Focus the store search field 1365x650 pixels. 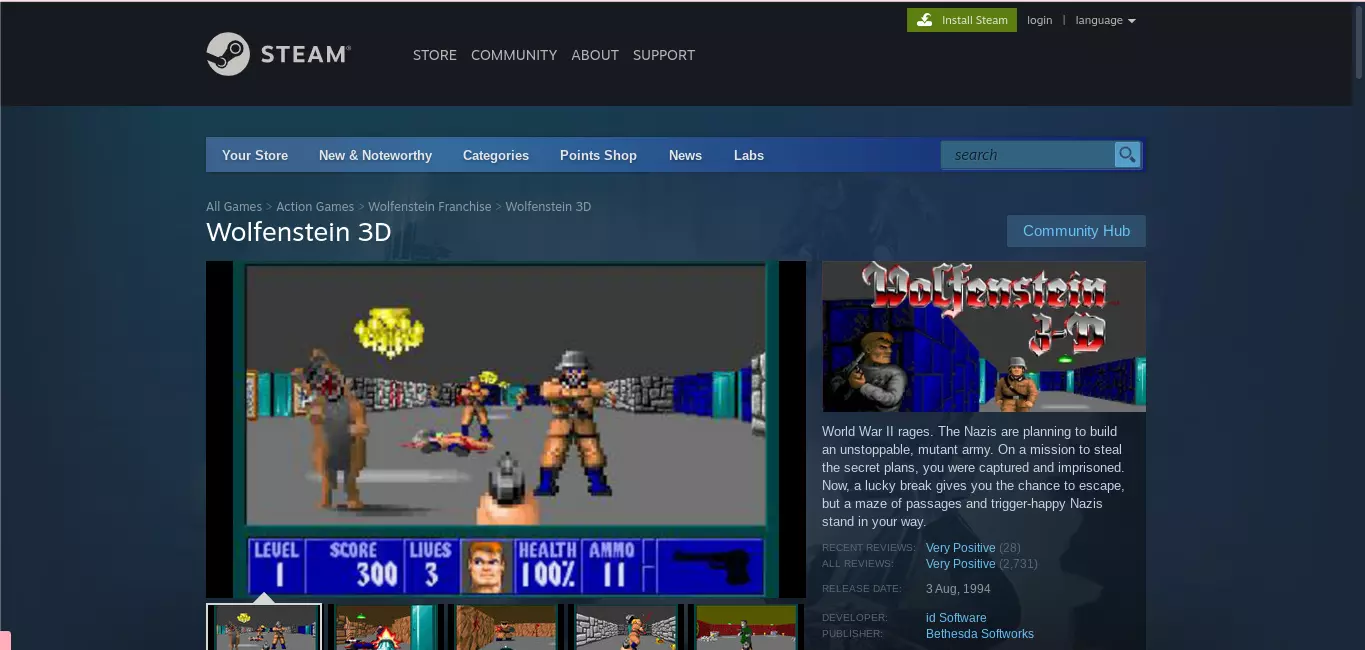pyautogui.click(x=1028, y=155)
